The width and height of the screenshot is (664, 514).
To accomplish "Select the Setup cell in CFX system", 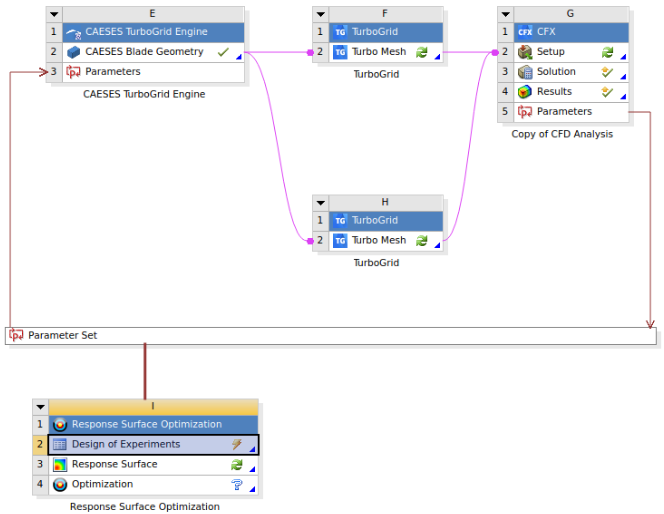I will click(x=571, y=52).
